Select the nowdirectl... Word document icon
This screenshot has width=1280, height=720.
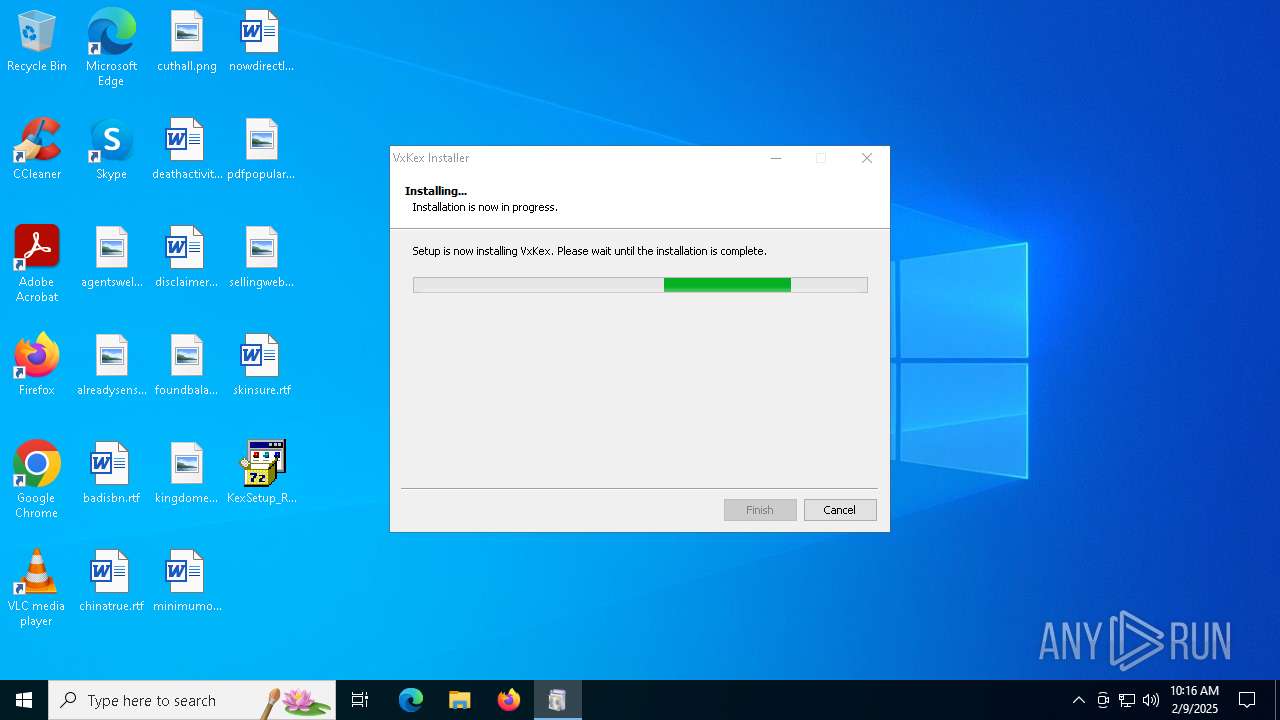(x=261, y=42)
